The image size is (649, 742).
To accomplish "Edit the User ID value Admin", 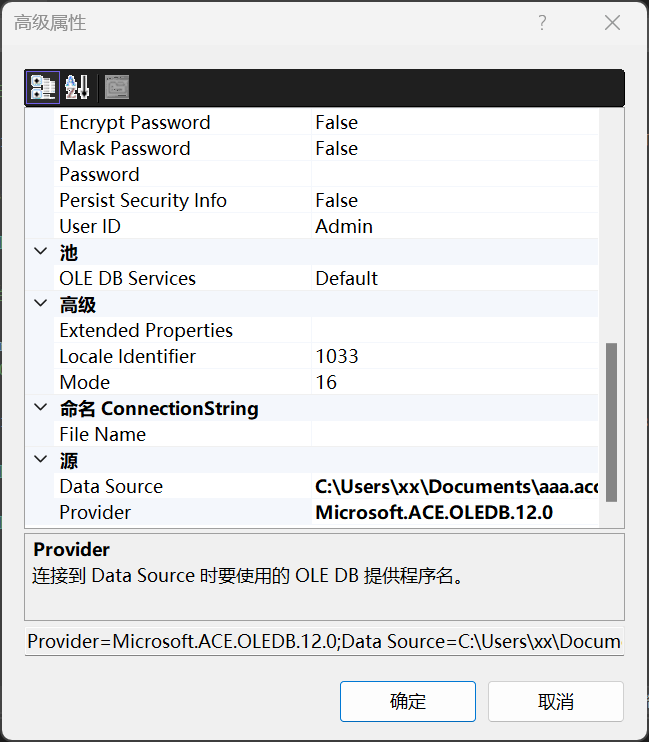I will [344, 227].
